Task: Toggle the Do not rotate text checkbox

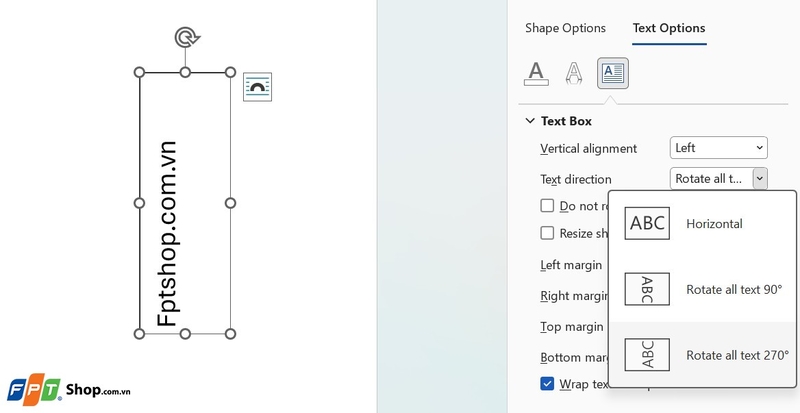Action: (547, 206)
